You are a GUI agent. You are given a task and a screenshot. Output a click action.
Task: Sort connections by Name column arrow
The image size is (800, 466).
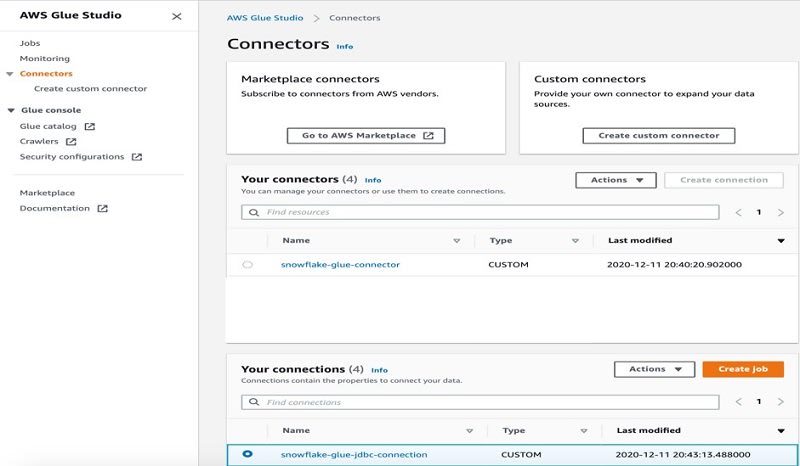pyautogui.click(x=469, y=431)
